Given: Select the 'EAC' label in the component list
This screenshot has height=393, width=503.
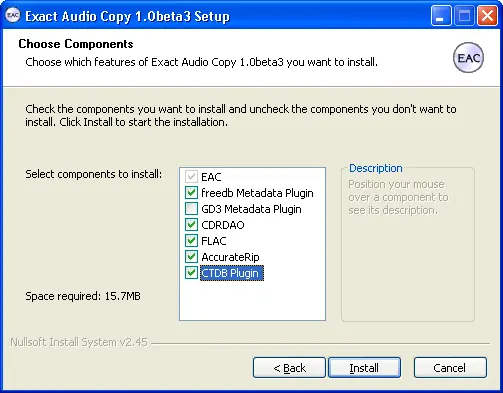Looking at the screenshot, I should (211, 177).
